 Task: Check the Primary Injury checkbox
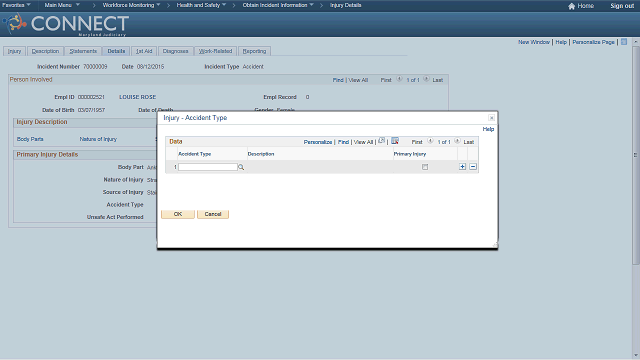tap(425, 167)
